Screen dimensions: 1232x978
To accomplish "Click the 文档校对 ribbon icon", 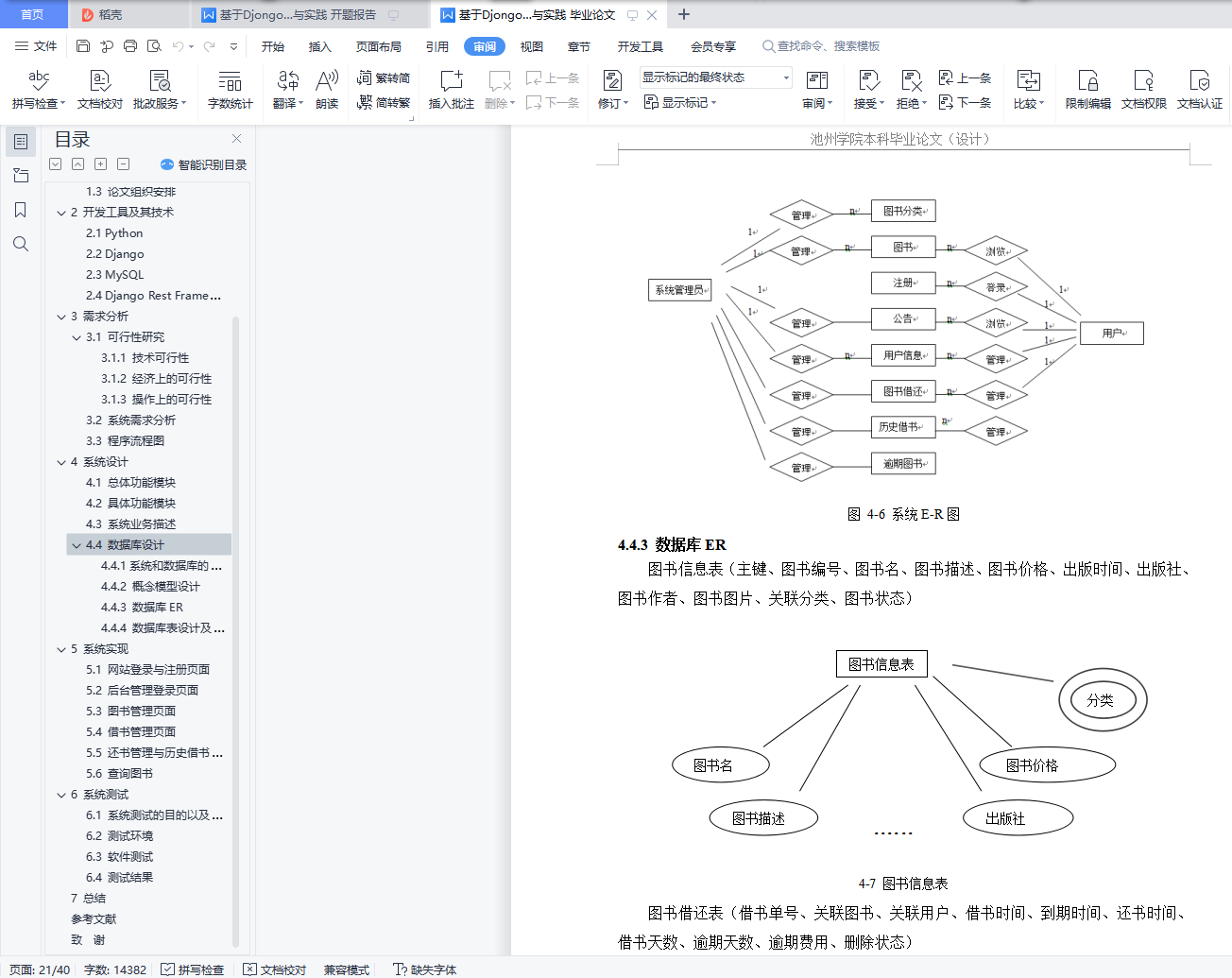I will [100, 90].
